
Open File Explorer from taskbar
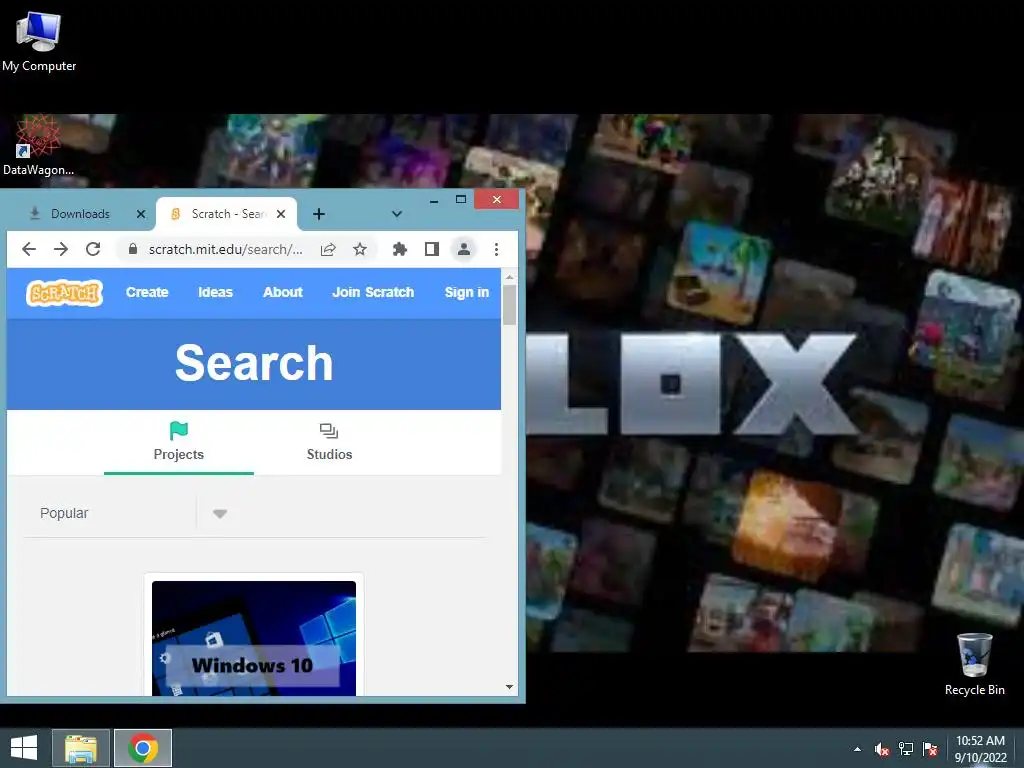click(81, 748)
